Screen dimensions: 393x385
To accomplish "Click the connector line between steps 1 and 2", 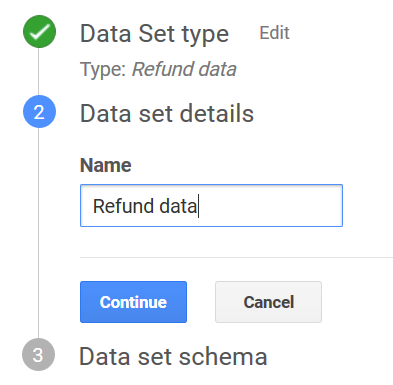I will [38, 72].
